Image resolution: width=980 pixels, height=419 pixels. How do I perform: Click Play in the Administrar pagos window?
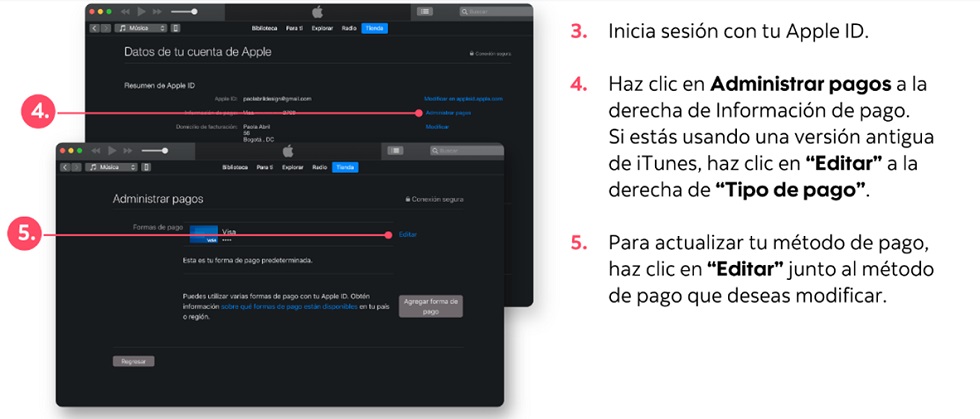[112, 151]
